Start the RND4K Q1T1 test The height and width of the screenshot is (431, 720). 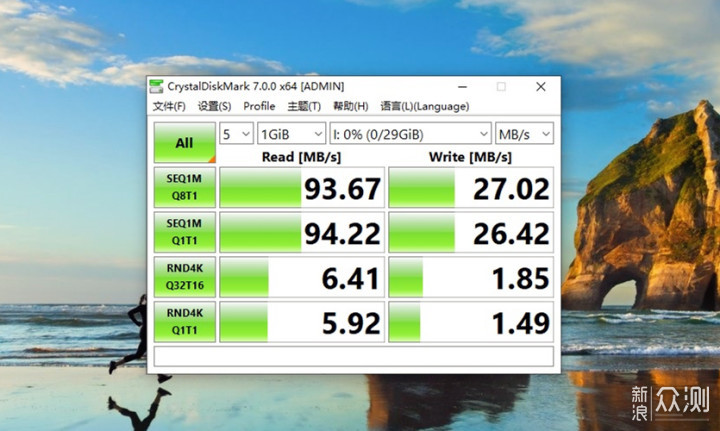pos(184,322)
